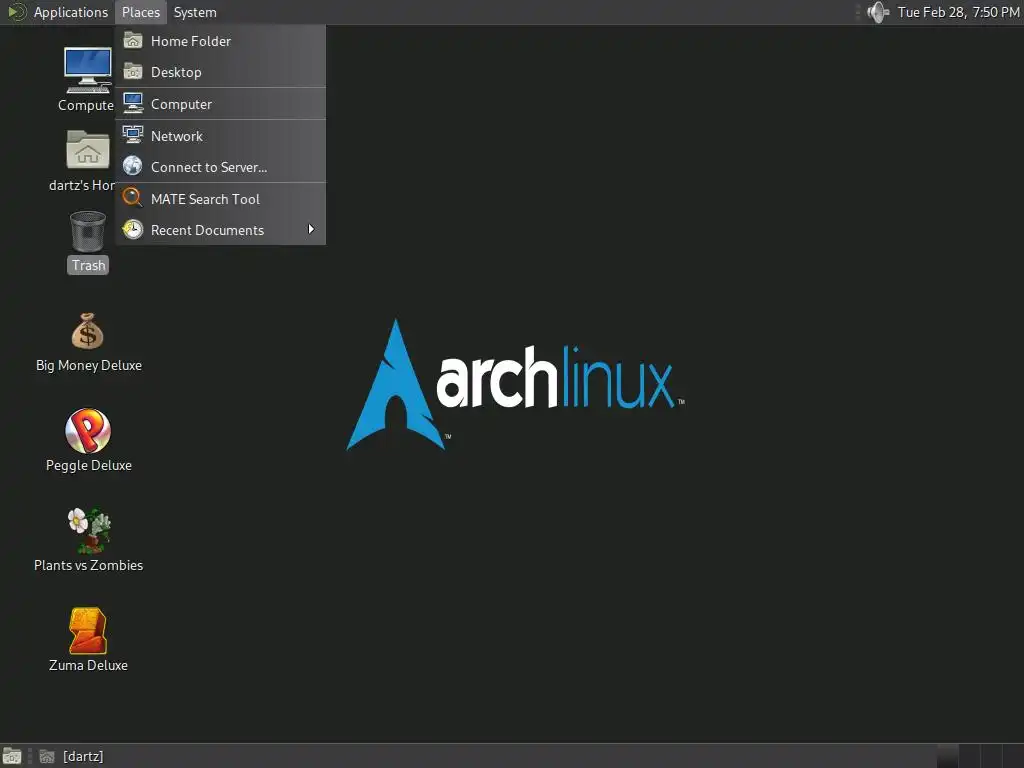Choose Network from the Places menu

pyautogui.click(x=221, y=136)
